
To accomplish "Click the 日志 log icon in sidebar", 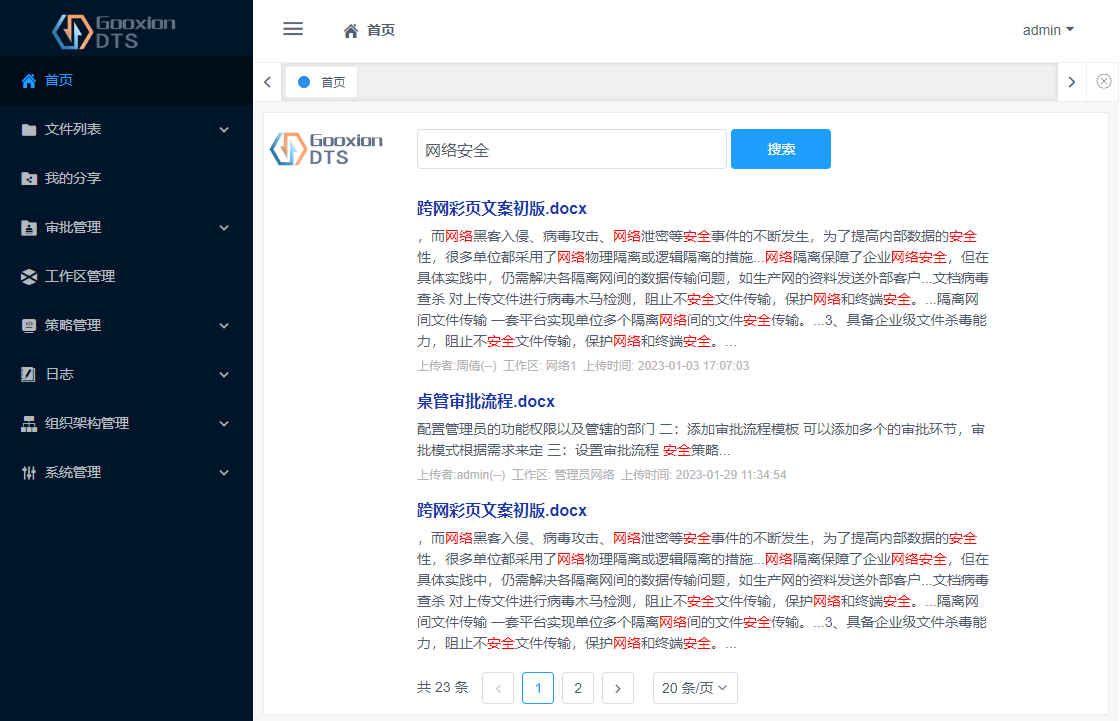I will pos(29,375).
